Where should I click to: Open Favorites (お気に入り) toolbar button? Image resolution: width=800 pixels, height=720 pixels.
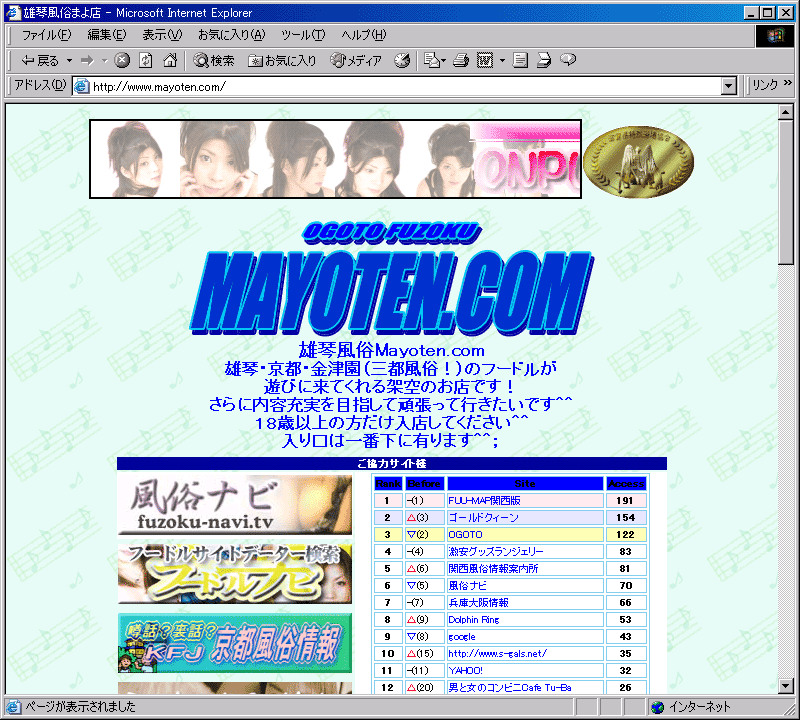[282, 61]
